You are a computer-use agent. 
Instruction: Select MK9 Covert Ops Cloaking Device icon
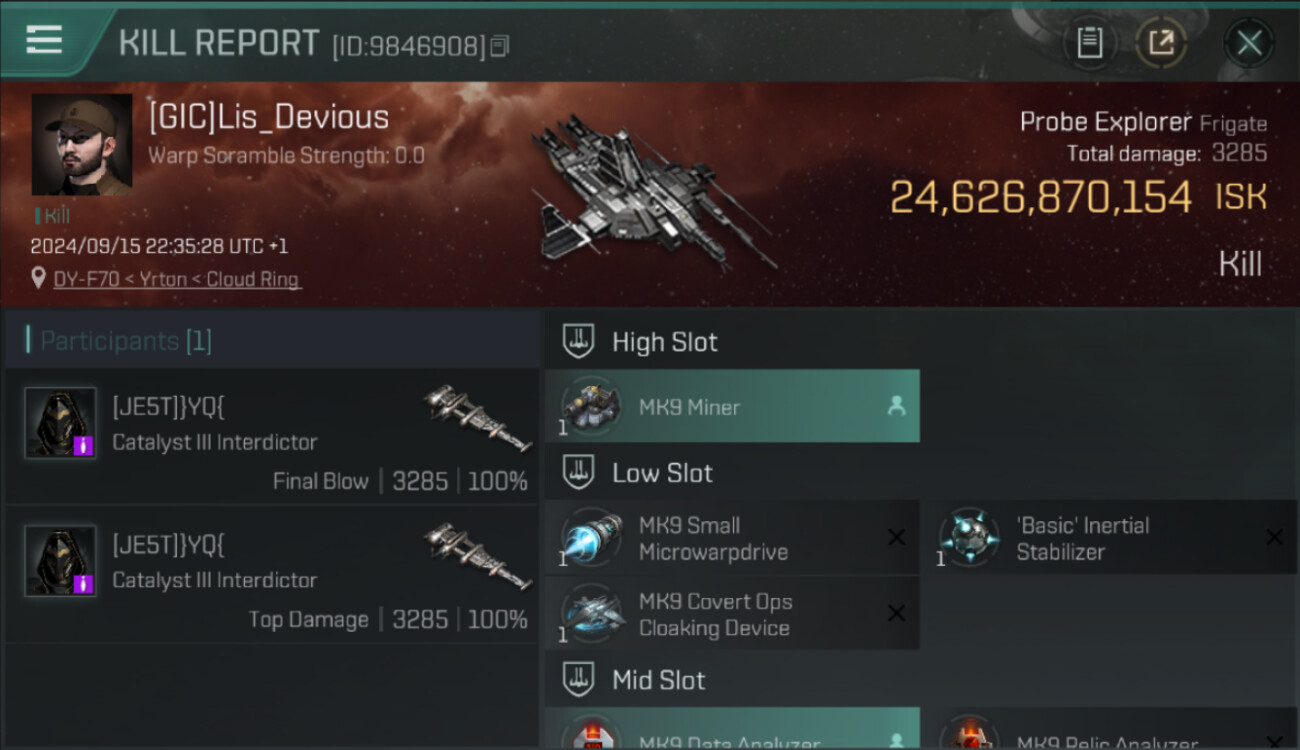pos(591,614)
